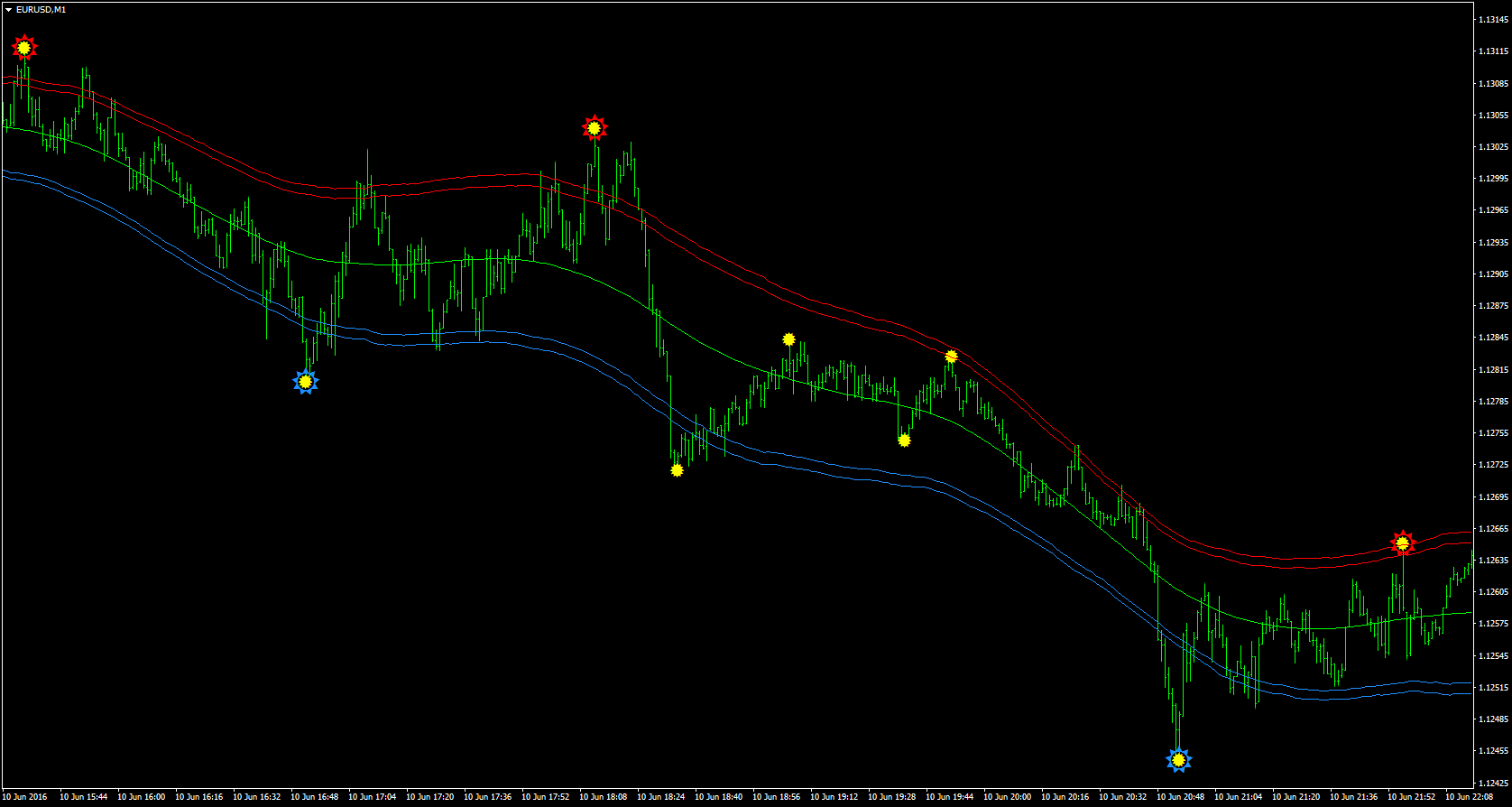Click the 10 Jun 21:04 time label

1239,797
